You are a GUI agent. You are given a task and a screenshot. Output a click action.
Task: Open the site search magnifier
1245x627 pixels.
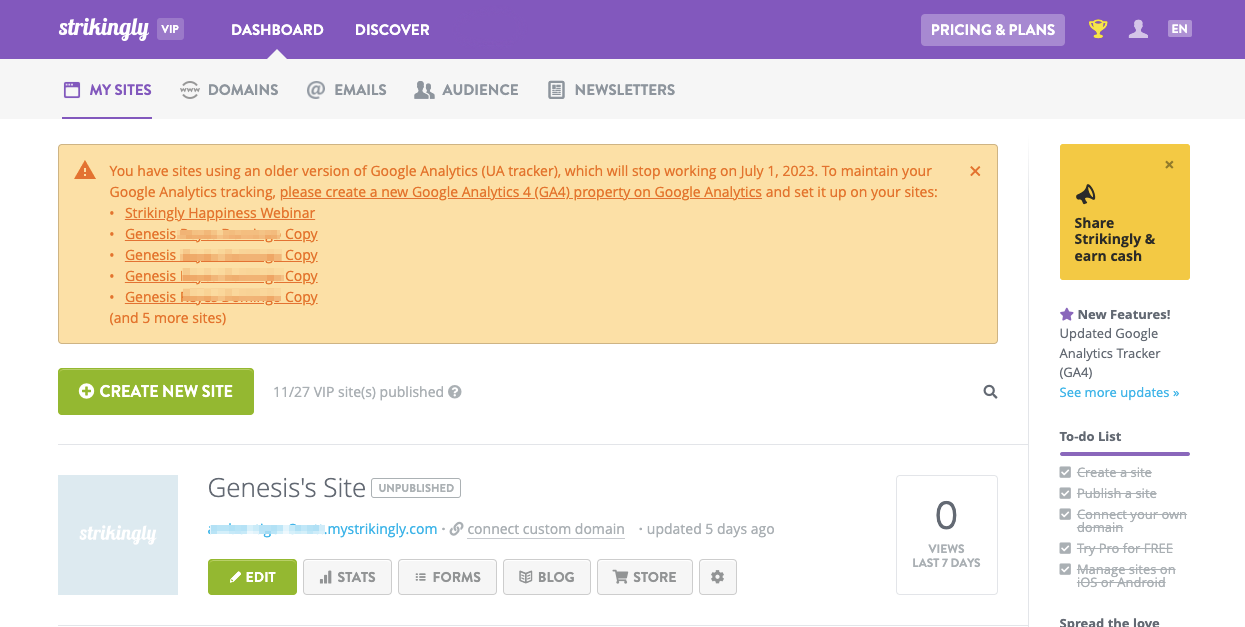pyautogui.click(x=990, y=392)
